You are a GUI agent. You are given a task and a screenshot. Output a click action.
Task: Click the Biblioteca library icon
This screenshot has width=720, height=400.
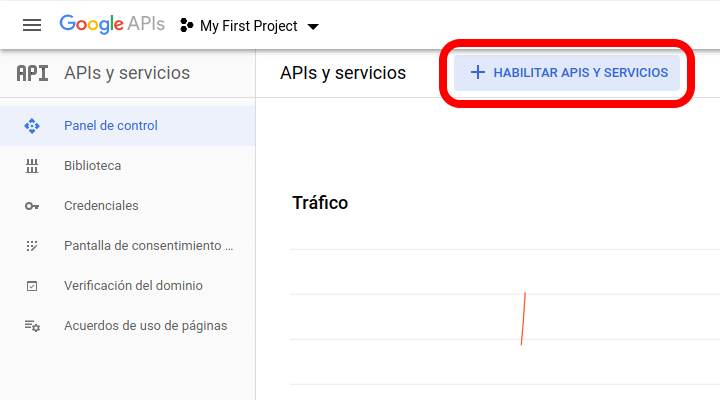point(32,166)
